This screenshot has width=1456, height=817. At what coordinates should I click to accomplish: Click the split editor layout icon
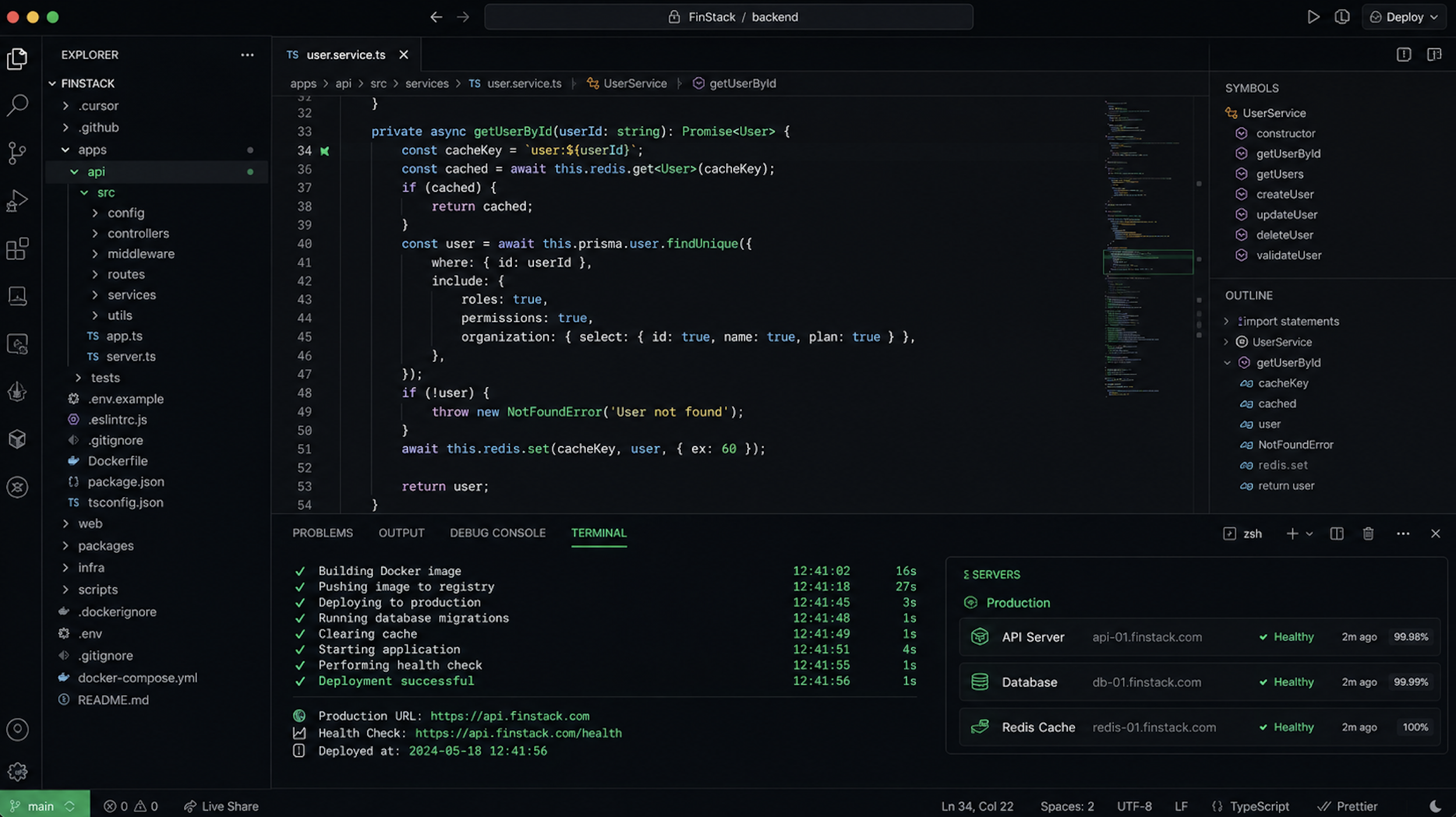coord(1434,55)
